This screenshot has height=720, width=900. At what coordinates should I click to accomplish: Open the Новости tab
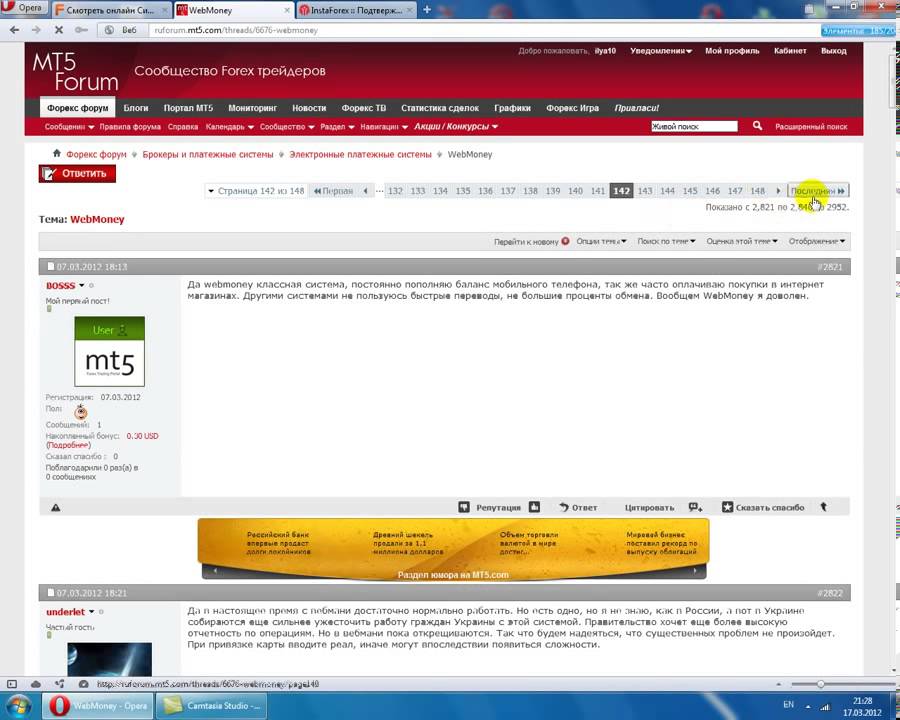click(309, 107)
